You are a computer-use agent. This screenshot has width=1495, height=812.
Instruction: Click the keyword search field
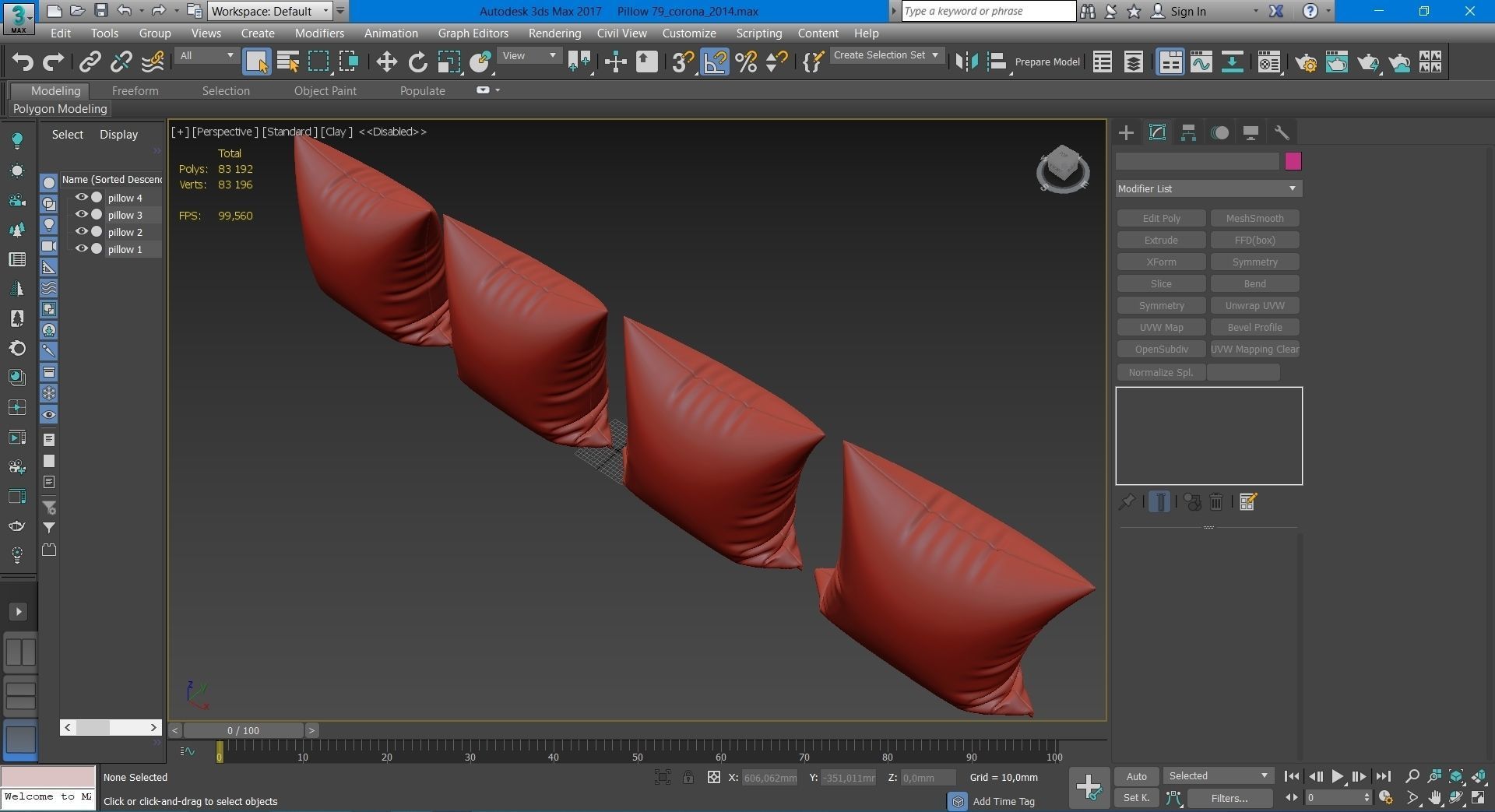coord(988,11)
